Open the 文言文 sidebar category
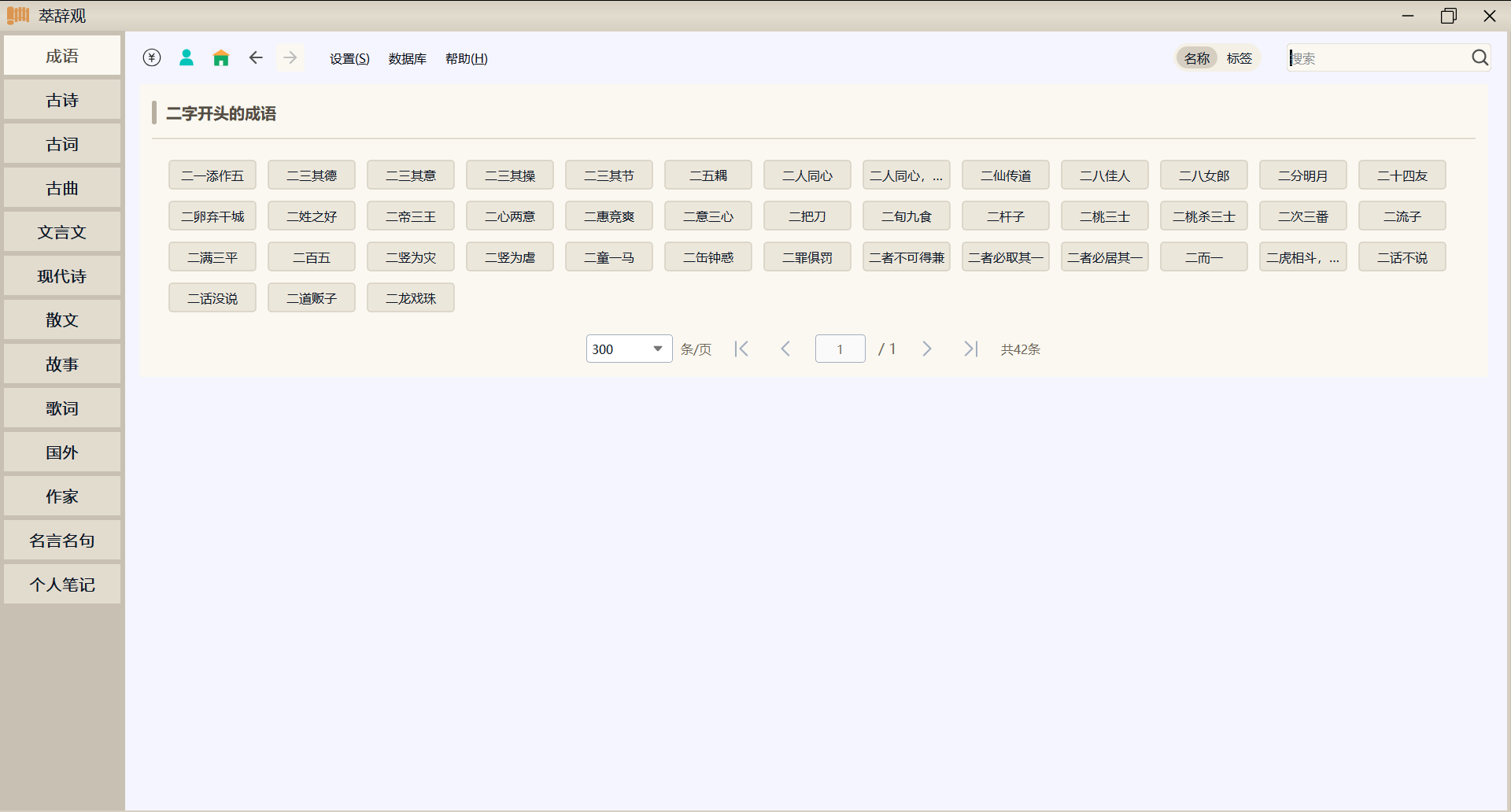 (x=62, y=232)
